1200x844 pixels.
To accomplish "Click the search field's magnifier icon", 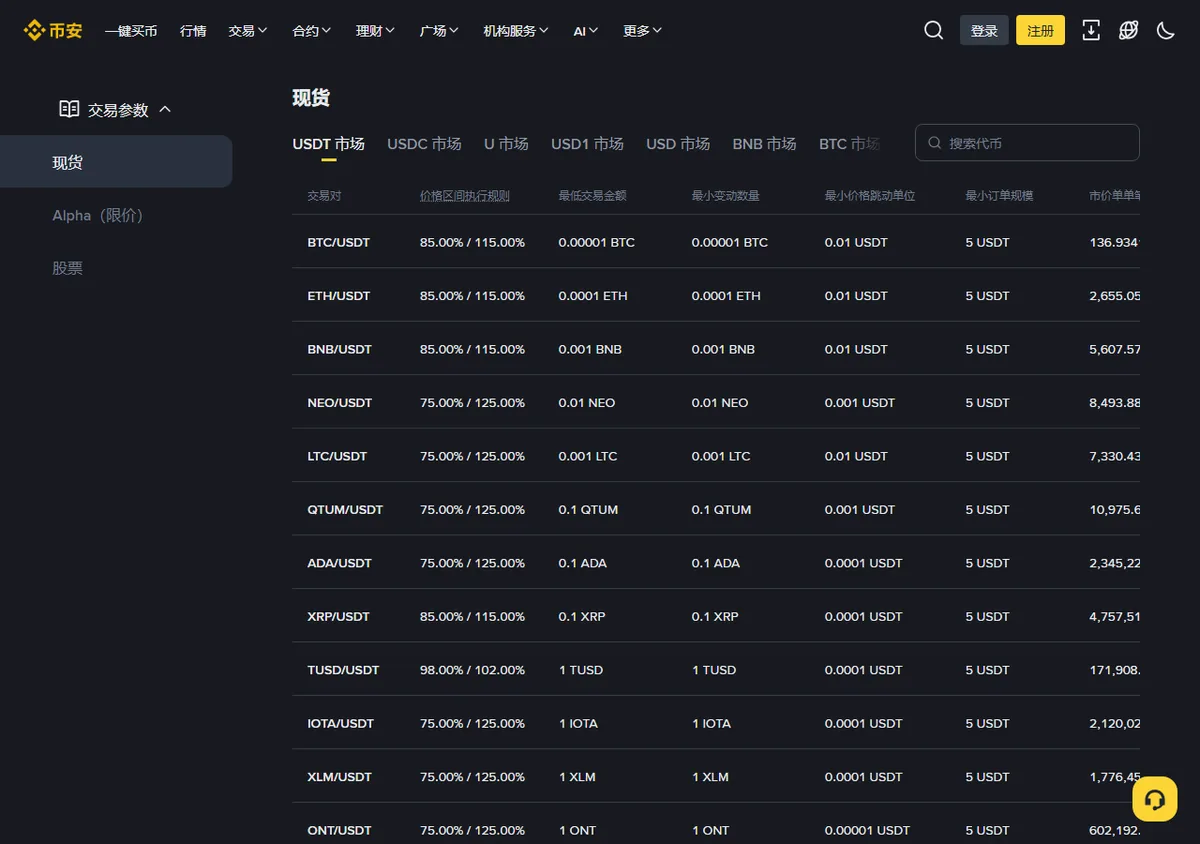I will coord(934,143).
